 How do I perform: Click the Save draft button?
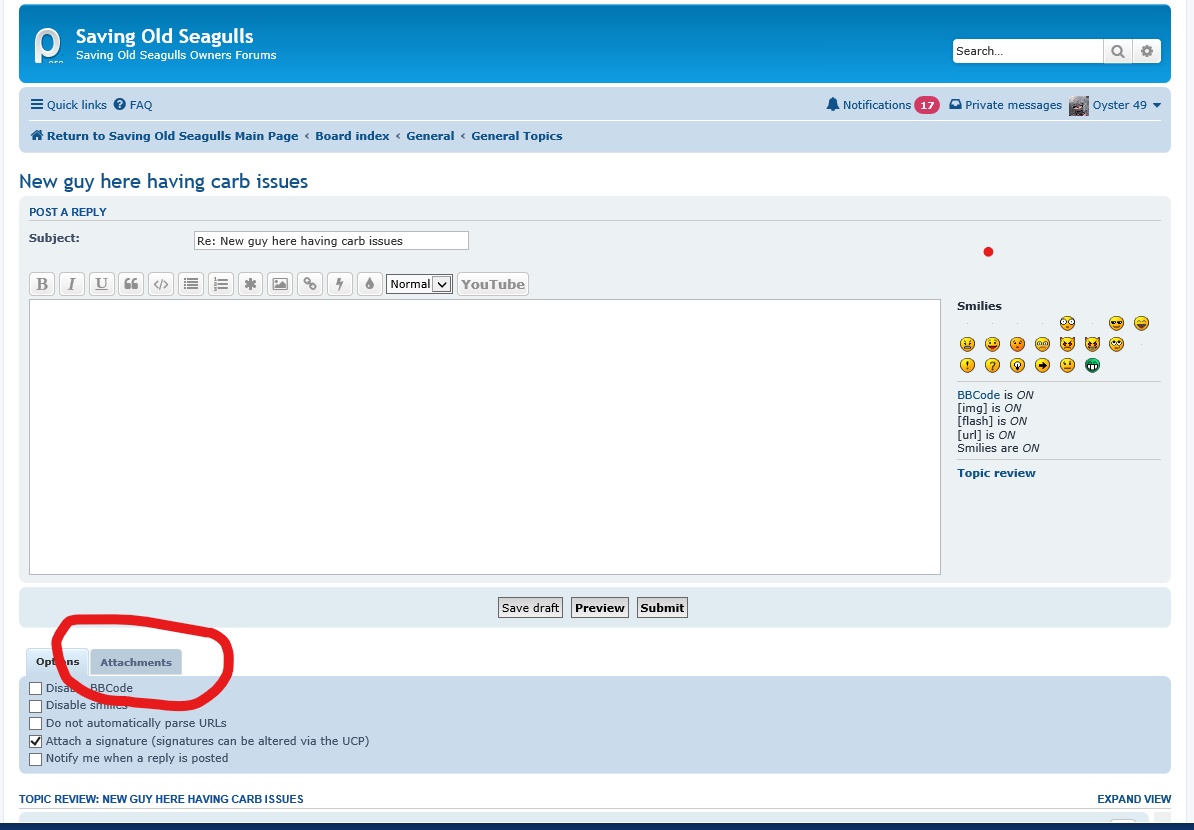point(530,608)
